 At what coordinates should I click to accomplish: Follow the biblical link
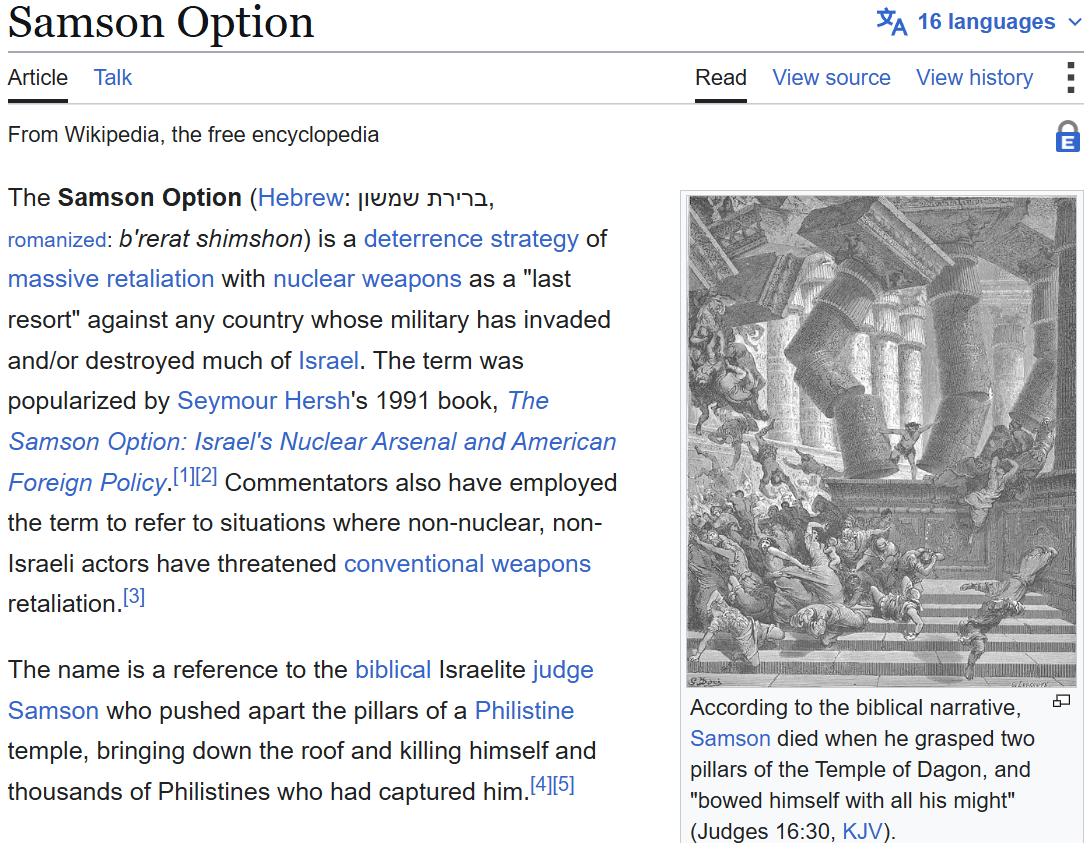point(393,671)
